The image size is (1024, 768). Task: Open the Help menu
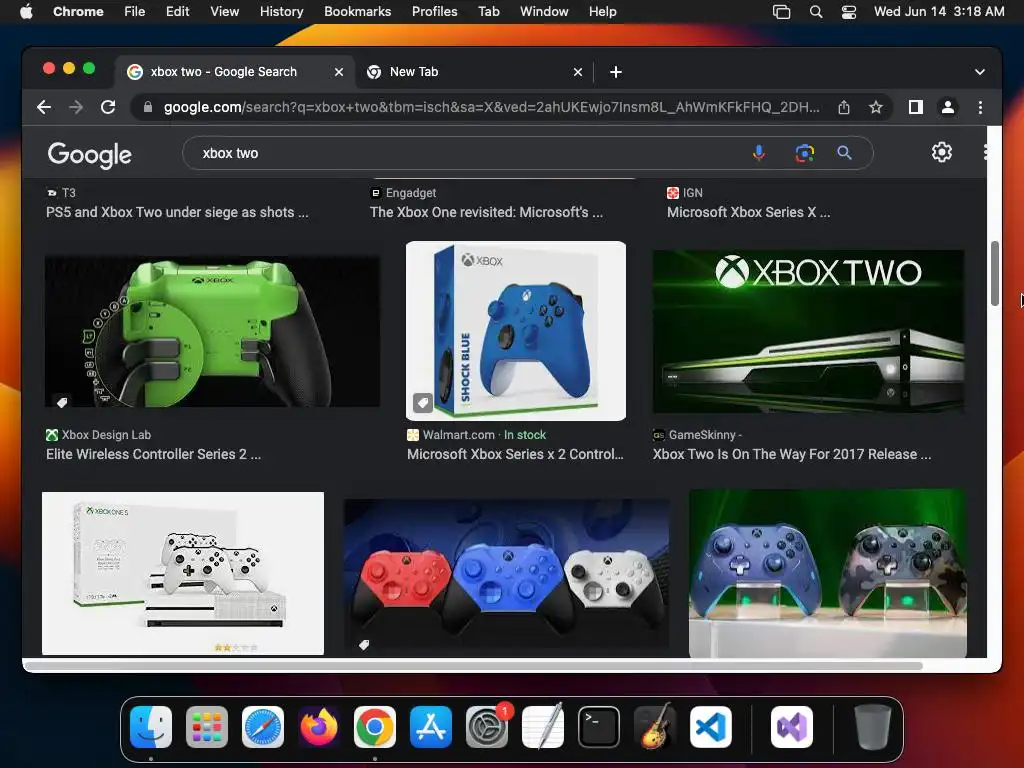pos(602,11)
